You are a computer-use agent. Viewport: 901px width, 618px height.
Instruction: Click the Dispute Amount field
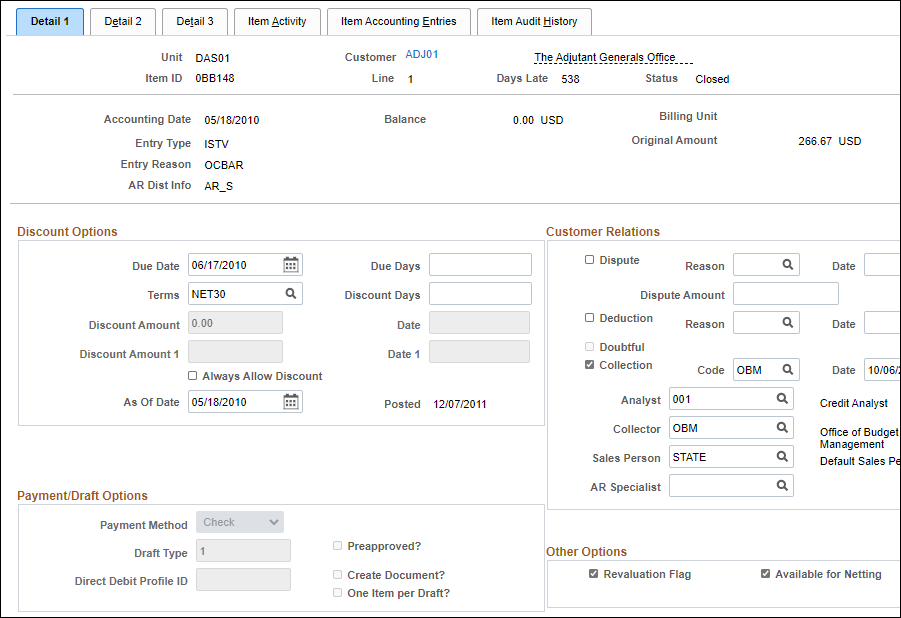point(786,293)
